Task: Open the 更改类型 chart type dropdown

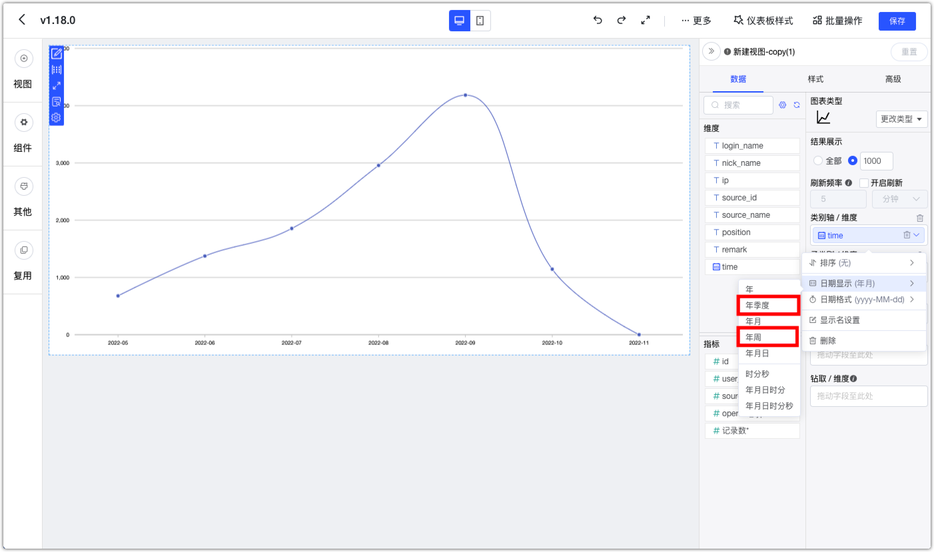Action: coord(901,119)
